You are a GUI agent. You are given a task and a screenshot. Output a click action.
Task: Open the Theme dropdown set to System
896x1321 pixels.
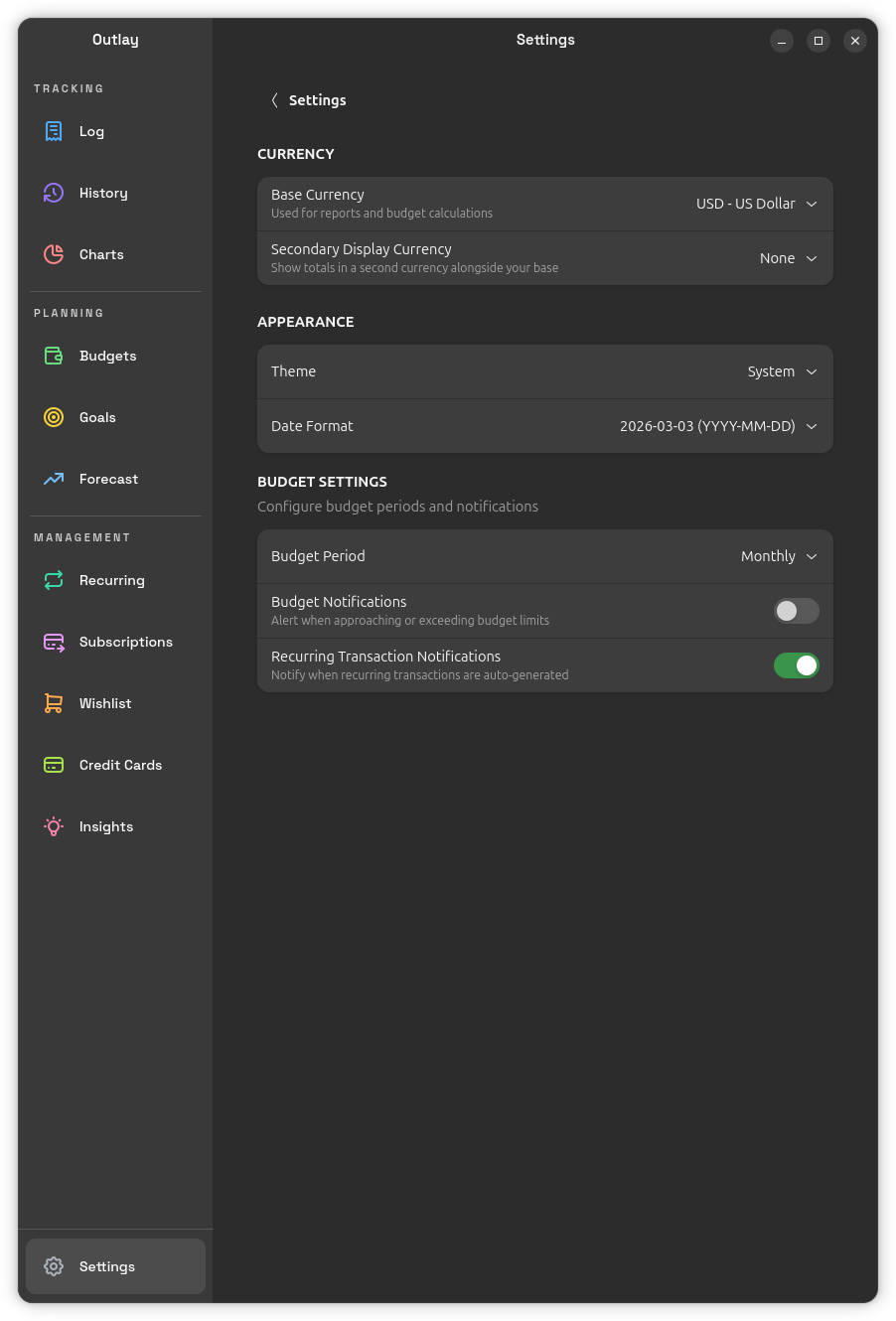point(782,371)
